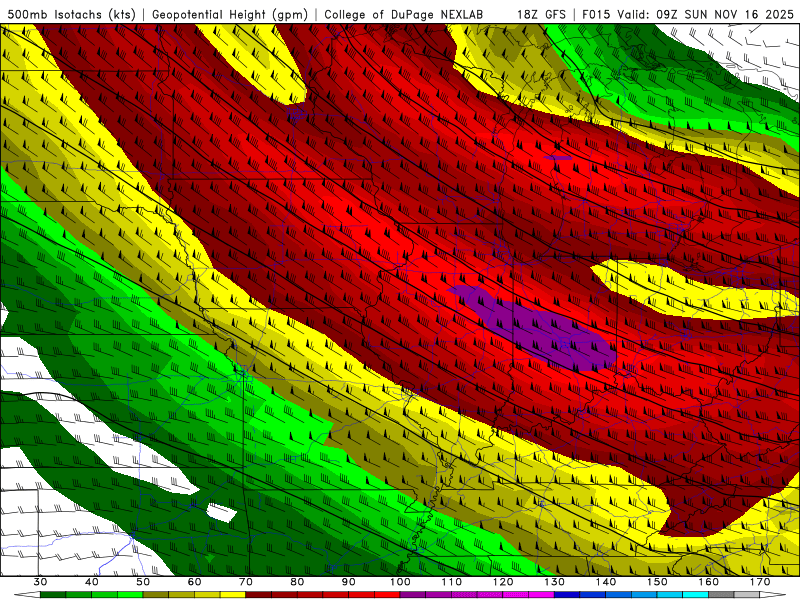Click the colorbar label '100'
Image resolution: width=800 pixels, height=600 pixels.
(401, 582)
